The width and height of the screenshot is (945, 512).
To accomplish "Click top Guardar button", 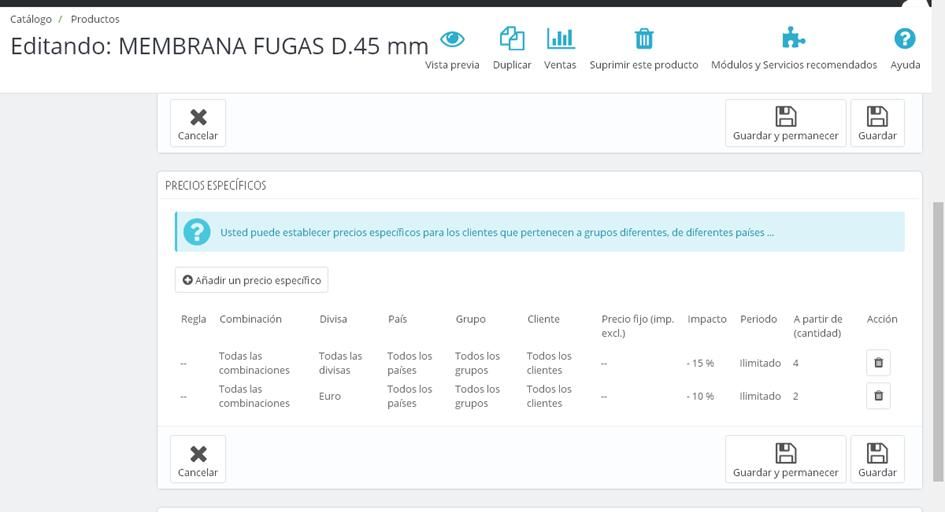I will click(877, 123).
